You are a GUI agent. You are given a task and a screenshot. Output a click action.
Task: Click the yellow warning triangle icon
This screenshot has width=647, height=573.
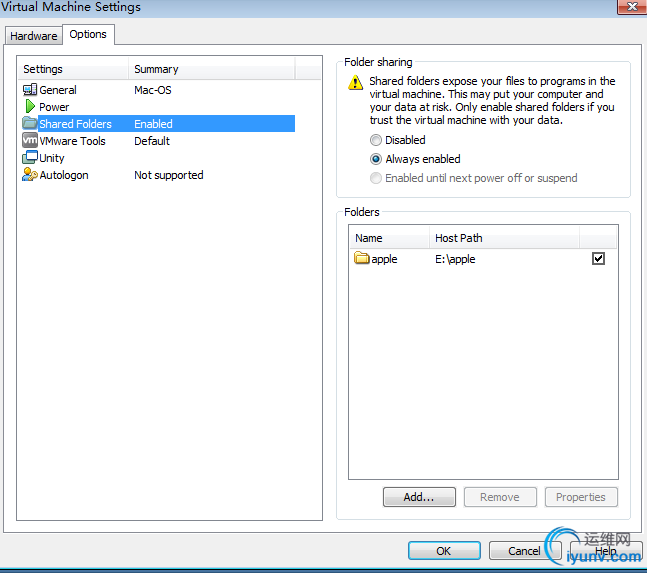(x=355, y=83)
